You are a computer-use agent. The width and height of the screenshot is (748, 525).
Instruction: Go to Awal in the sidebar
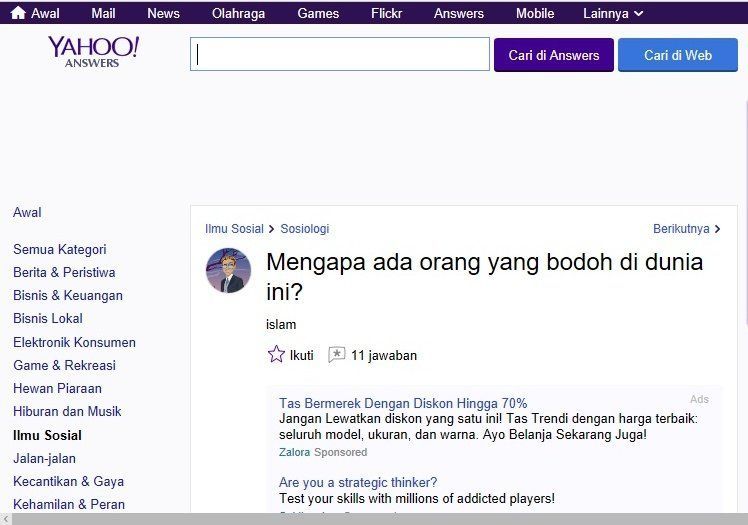[27, 212]
